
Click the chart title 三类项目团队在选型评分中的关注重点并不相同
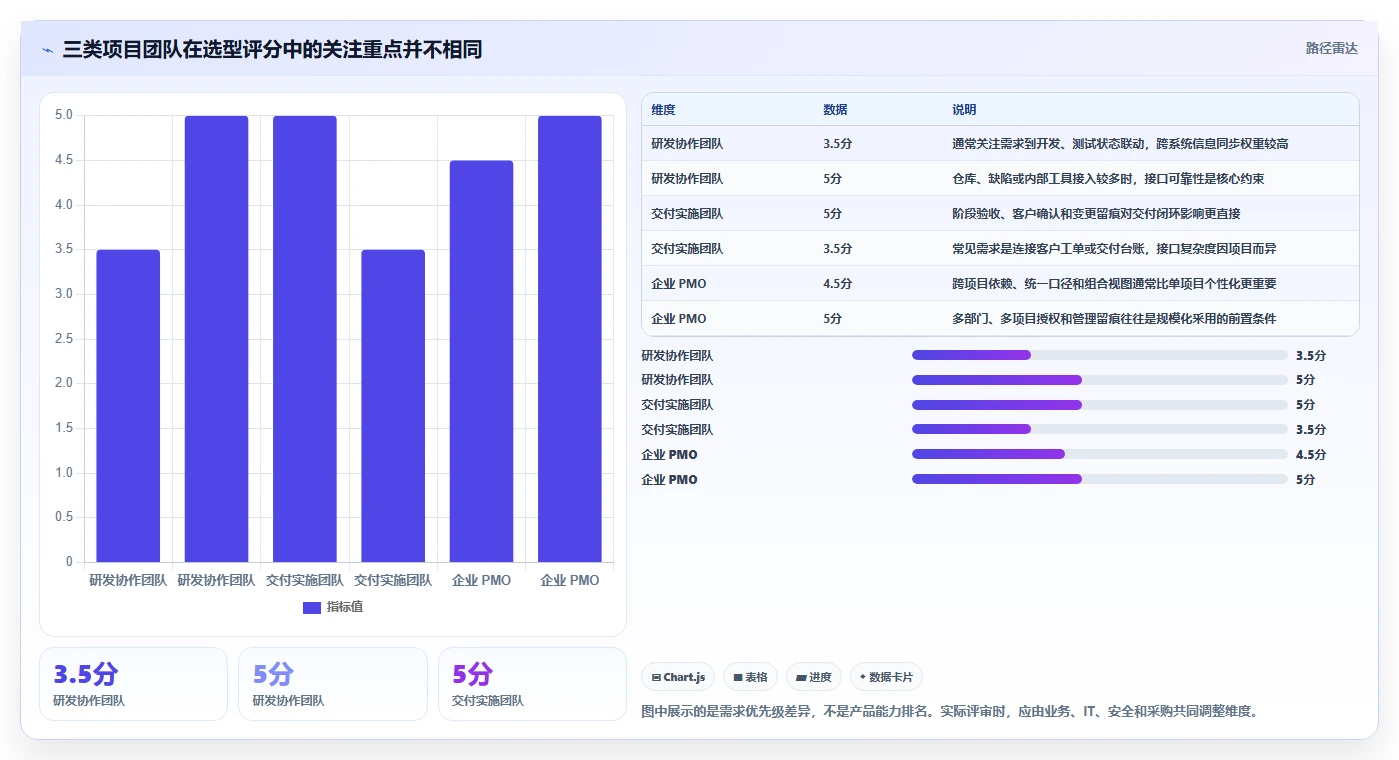point(272,49)
